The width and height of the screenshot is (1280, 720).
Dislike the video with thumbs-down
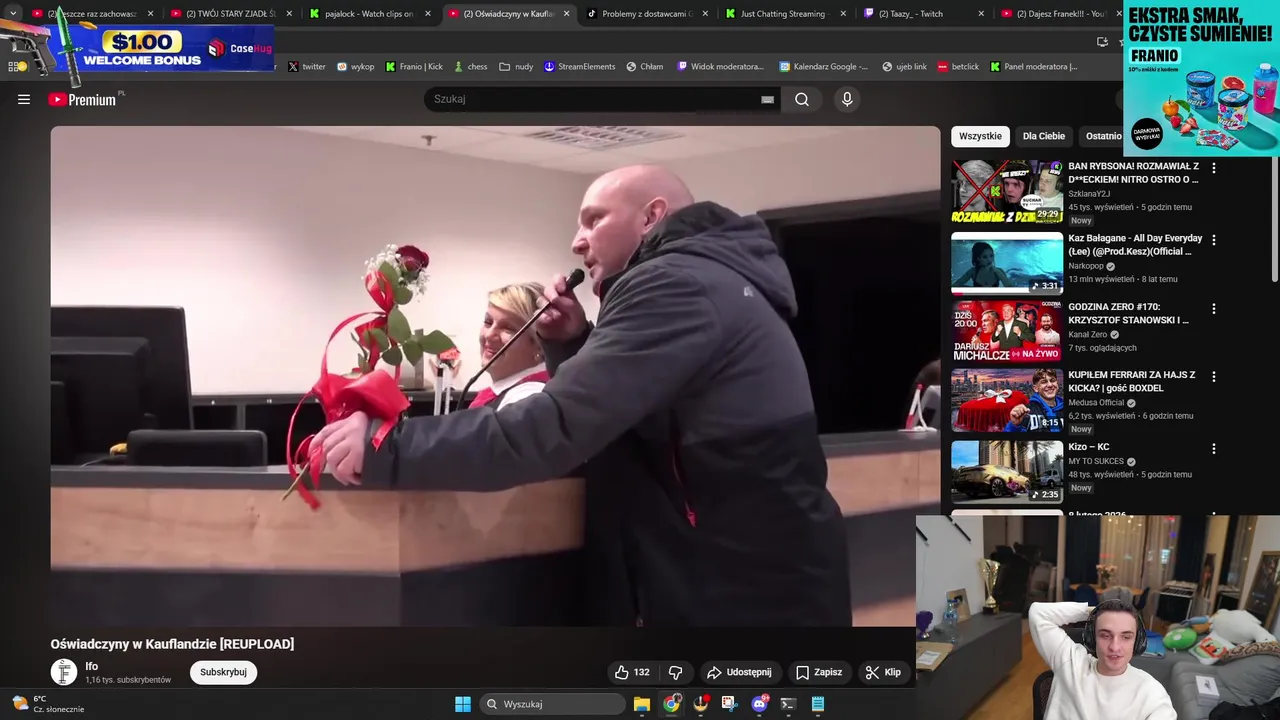point(675,672)
